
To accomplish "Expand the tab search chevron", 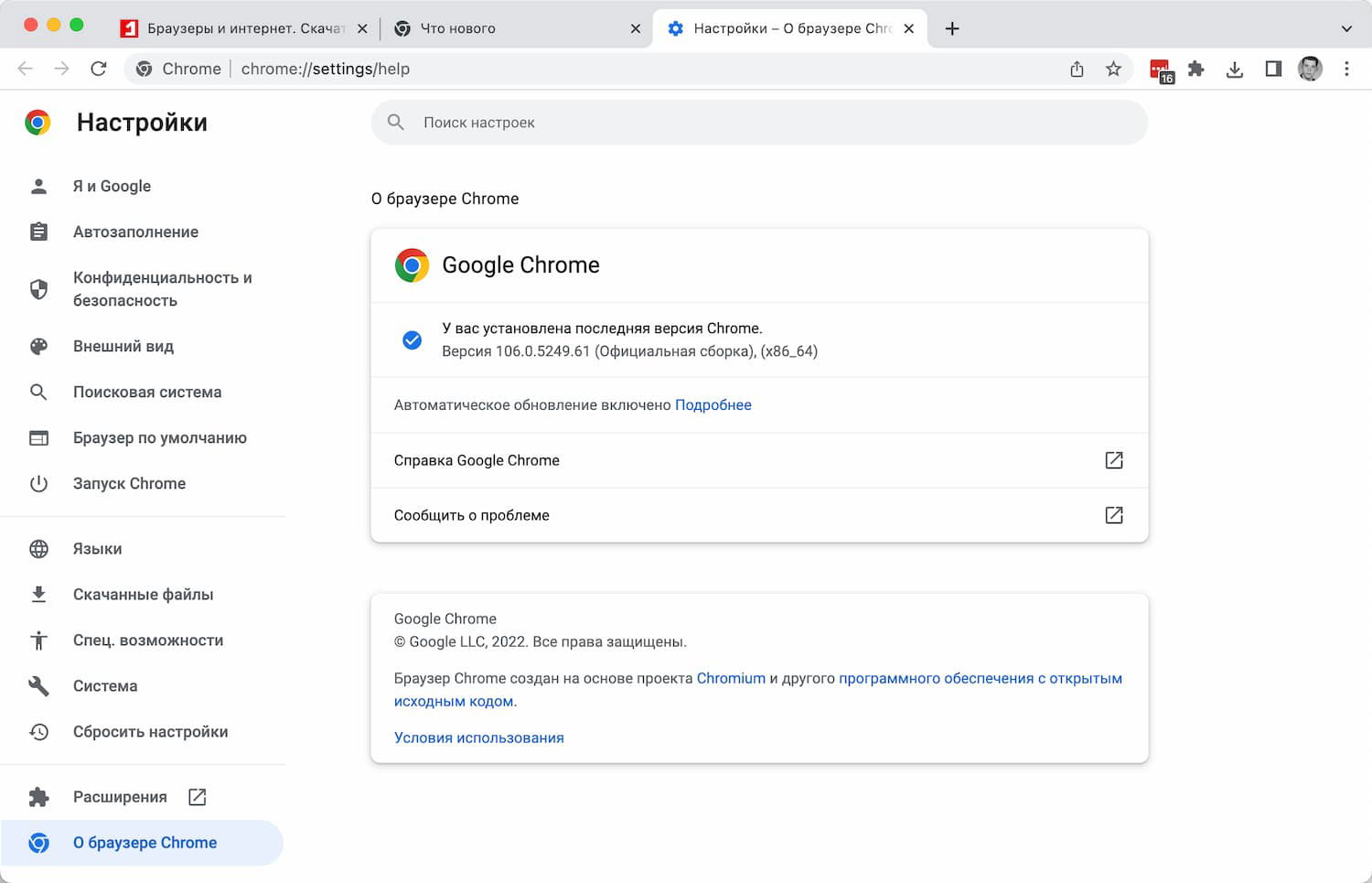I will tap(1346, 28).
